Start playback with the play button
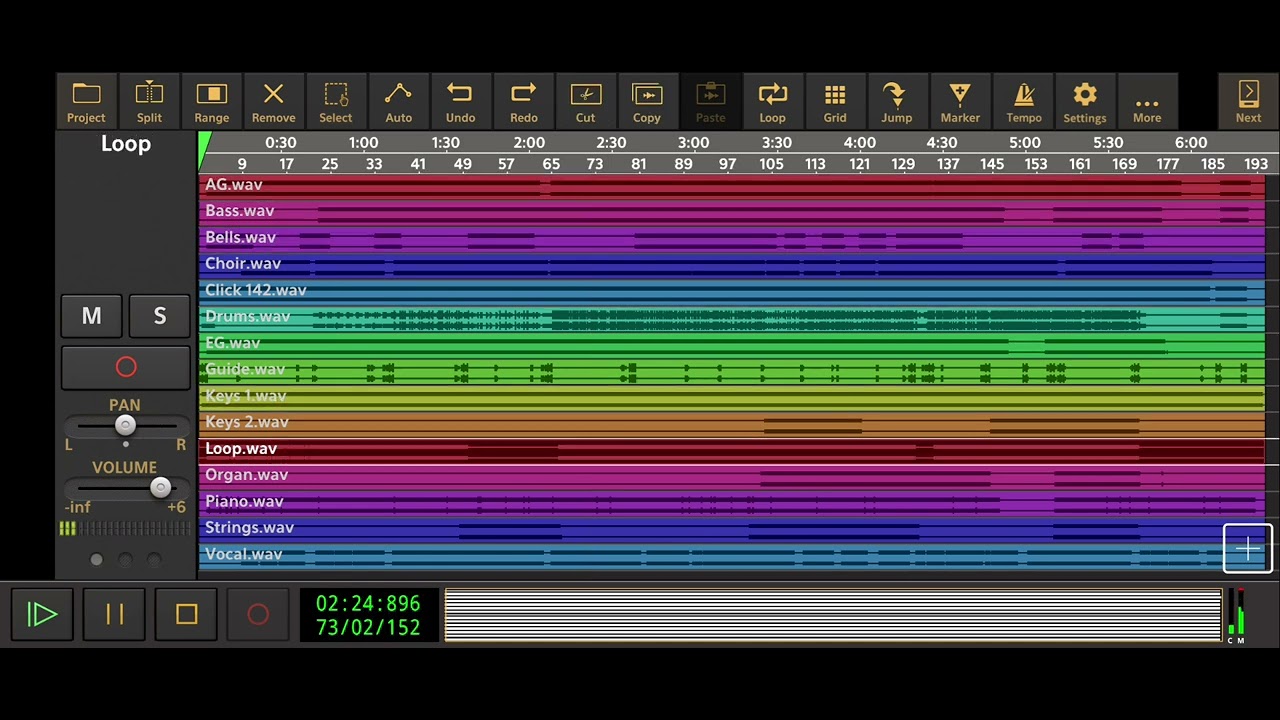This screenshot has height=720, width=1280. point(42,614)
